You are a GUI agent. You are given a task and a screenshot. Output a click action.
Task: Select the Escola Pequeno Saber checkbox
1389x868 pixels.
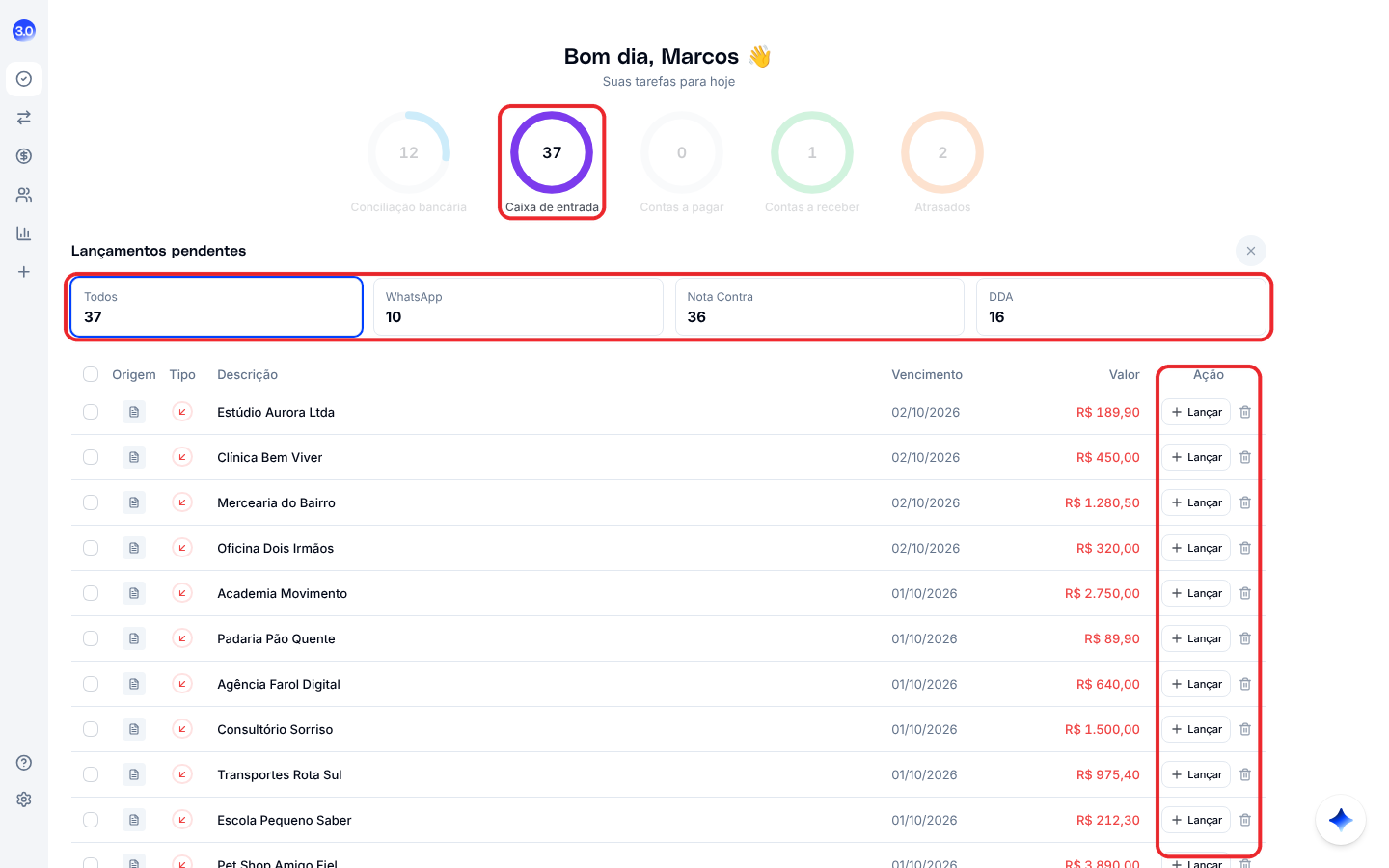91,820
